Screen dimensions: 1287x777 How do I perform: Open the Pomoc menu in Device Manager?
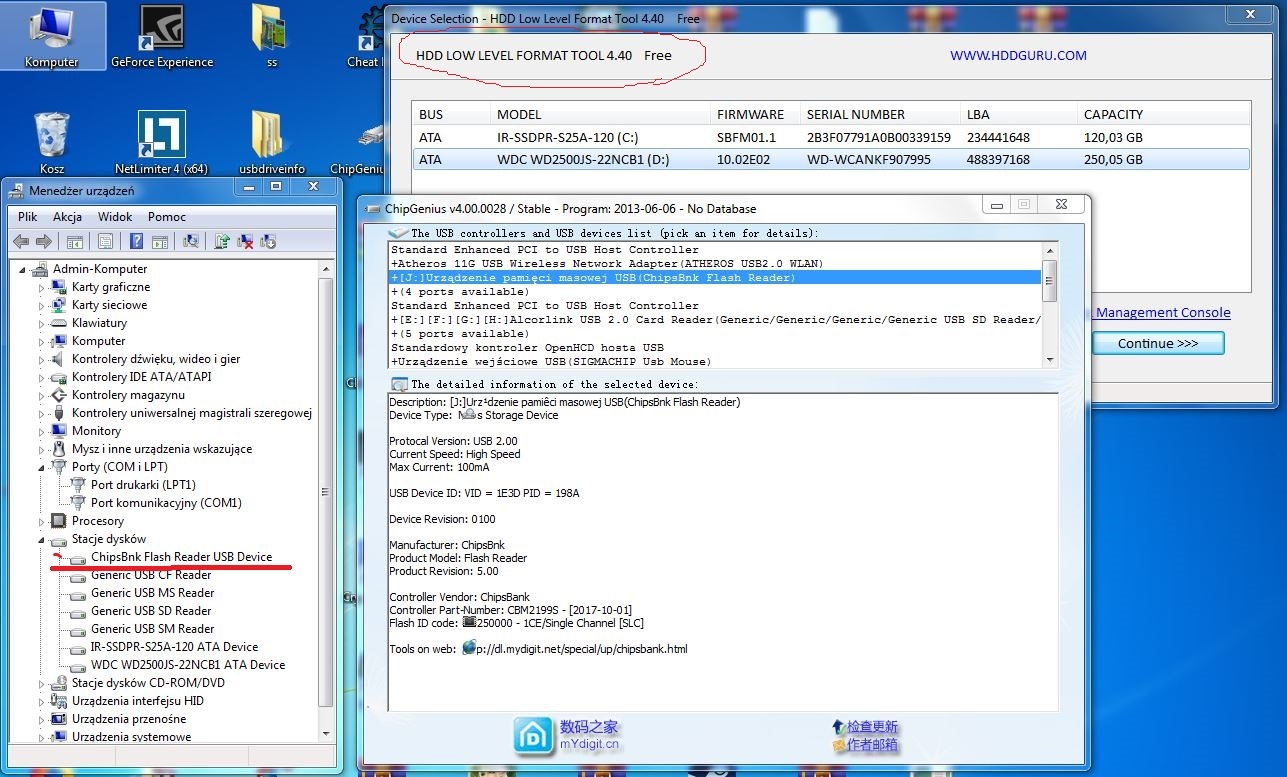[167, 216]
